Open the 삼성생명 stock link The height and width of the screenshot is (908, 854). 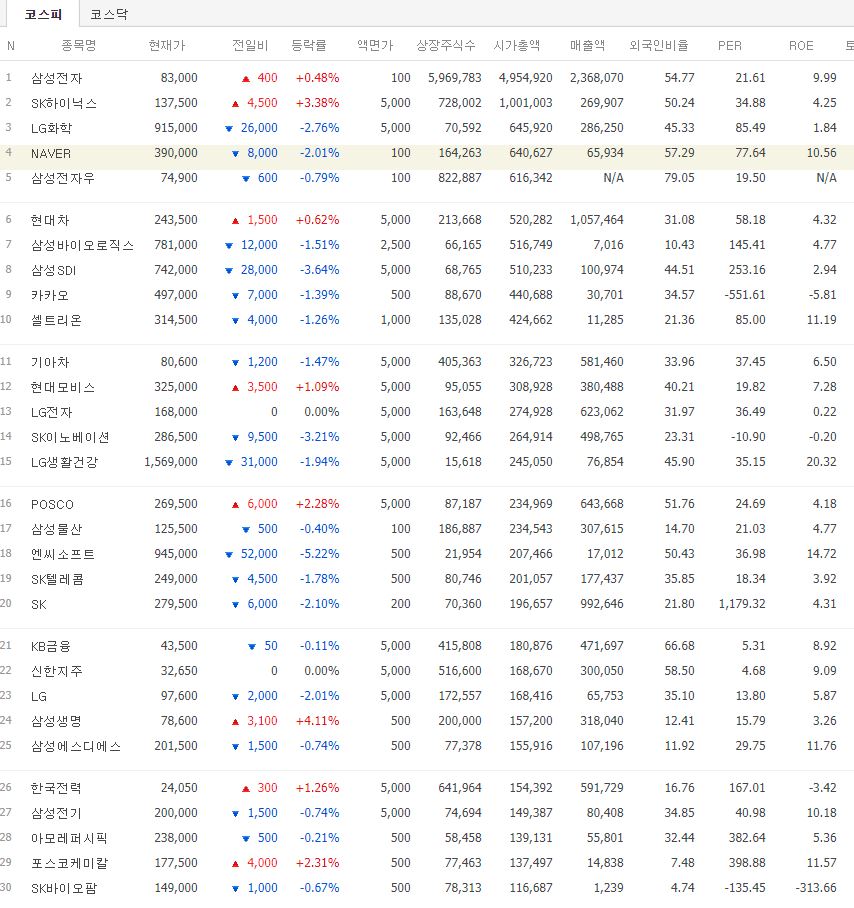[x=56, y=722]
